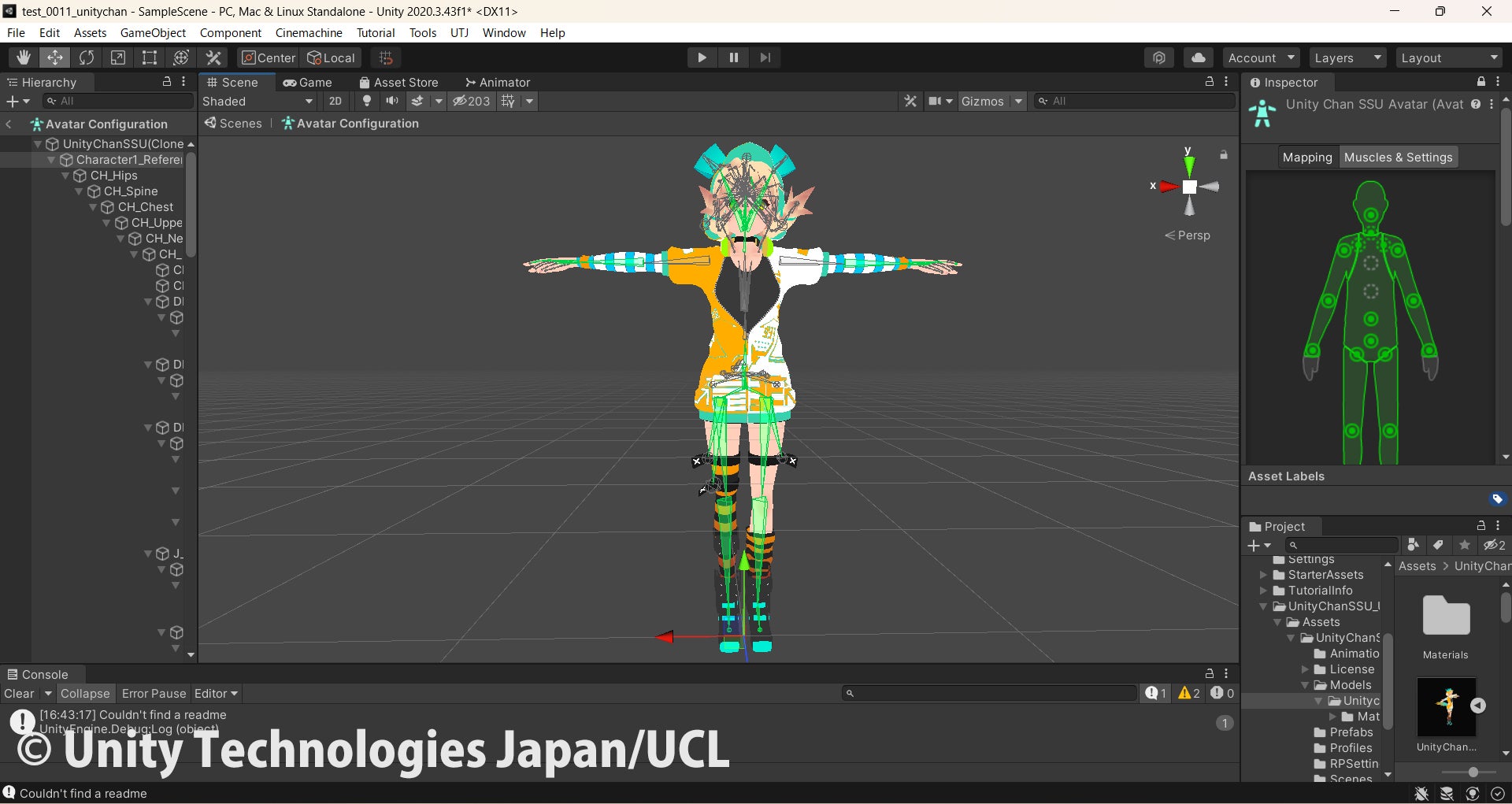Toggle the 2D scene view mode

tap(335, 101)
